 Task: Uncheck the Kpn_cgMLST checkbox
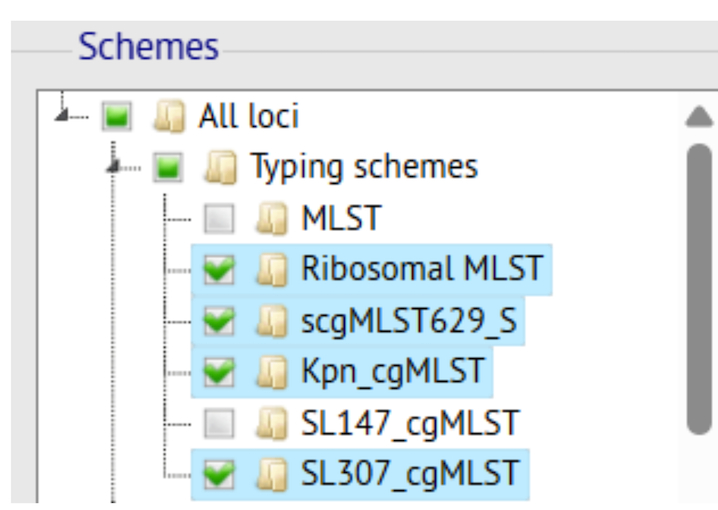219,371
